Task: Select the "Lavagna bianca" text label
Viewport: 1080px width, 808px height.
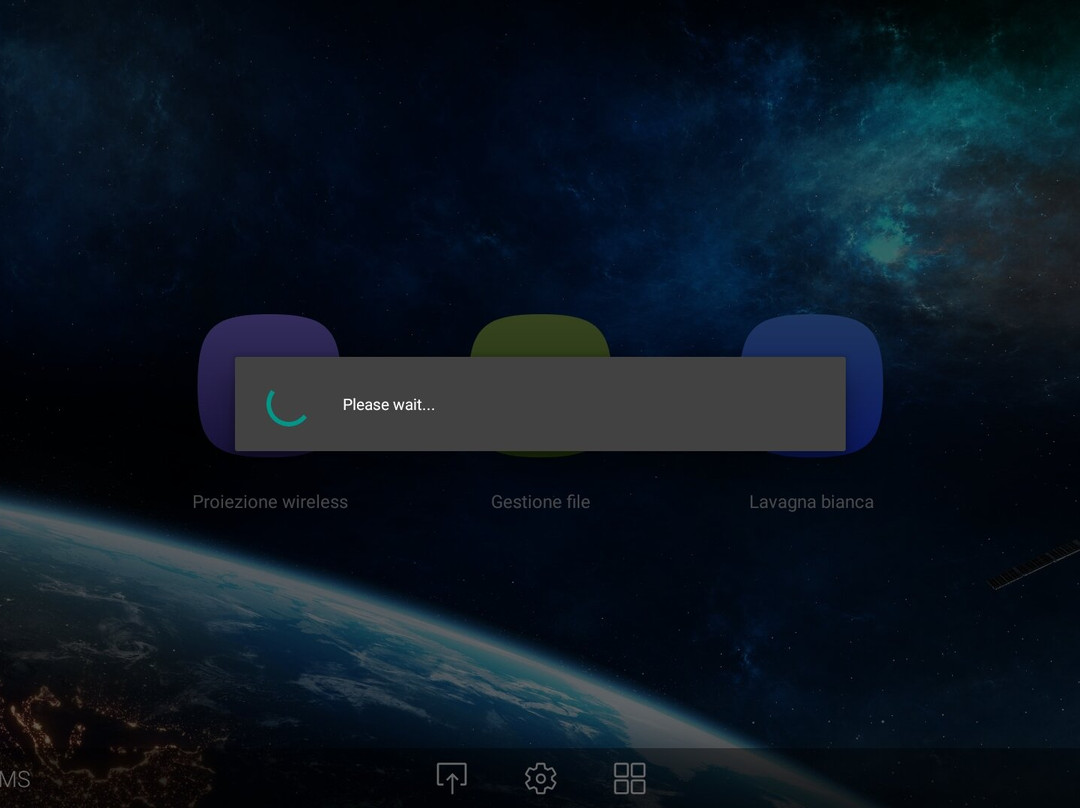Action: (811, 502)
